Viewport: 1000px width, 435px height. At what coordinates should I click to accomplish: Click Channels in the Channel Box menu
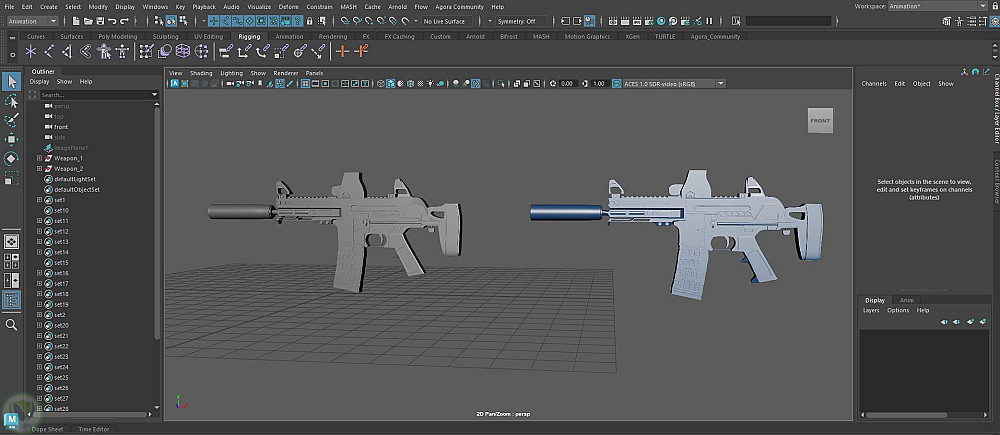pos(873,84)
